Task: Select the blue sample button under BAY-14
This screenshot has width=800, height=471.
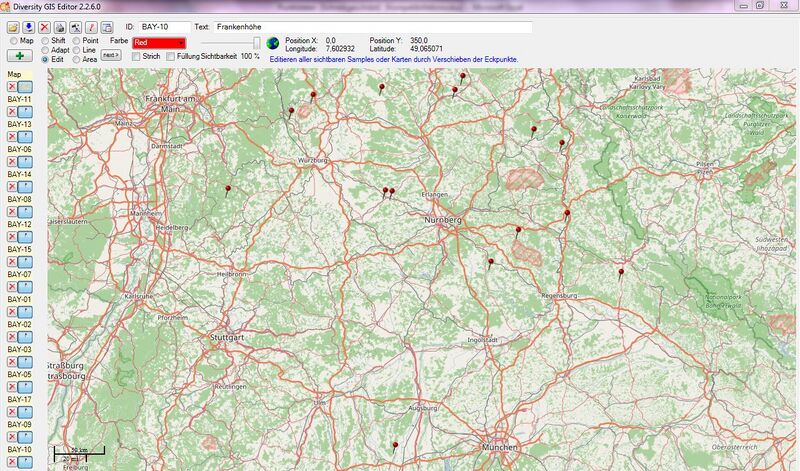Action: click(x=26, y=187)
